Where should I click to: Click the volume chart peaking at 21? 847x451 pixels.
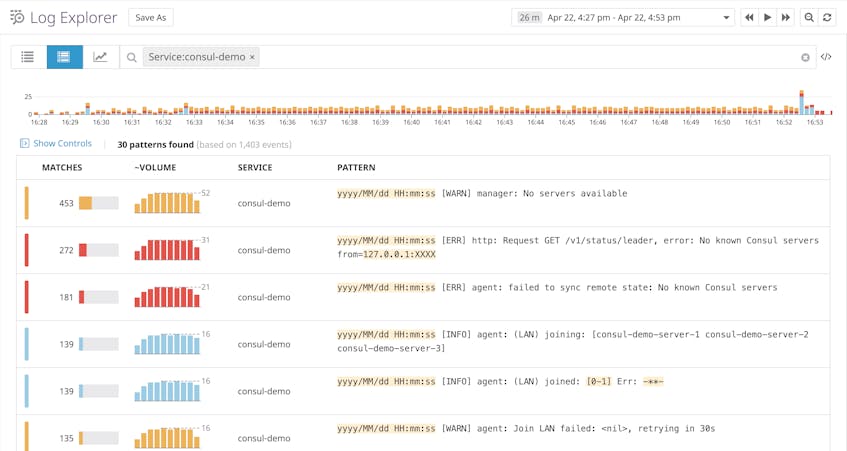click(x=167, y=297)
